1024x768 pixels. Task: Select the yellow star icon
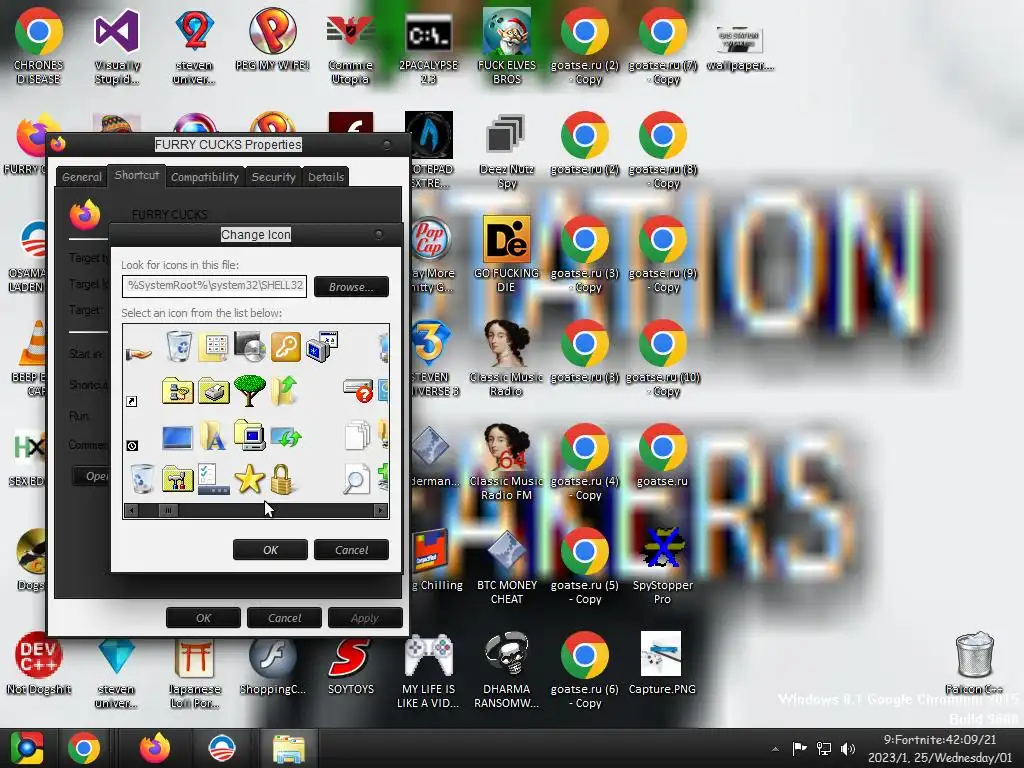[249, 479]
